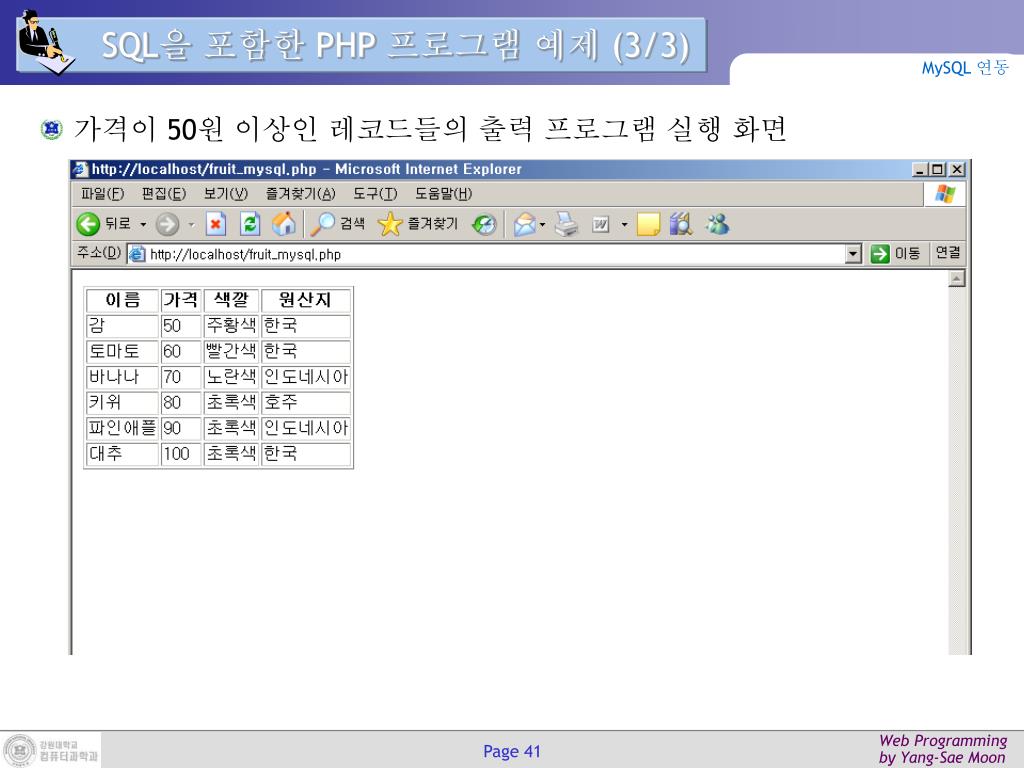This screenshot has width=1024, height=768.
Task: Click the 이름 column header
Action: [x=123, y=300]
